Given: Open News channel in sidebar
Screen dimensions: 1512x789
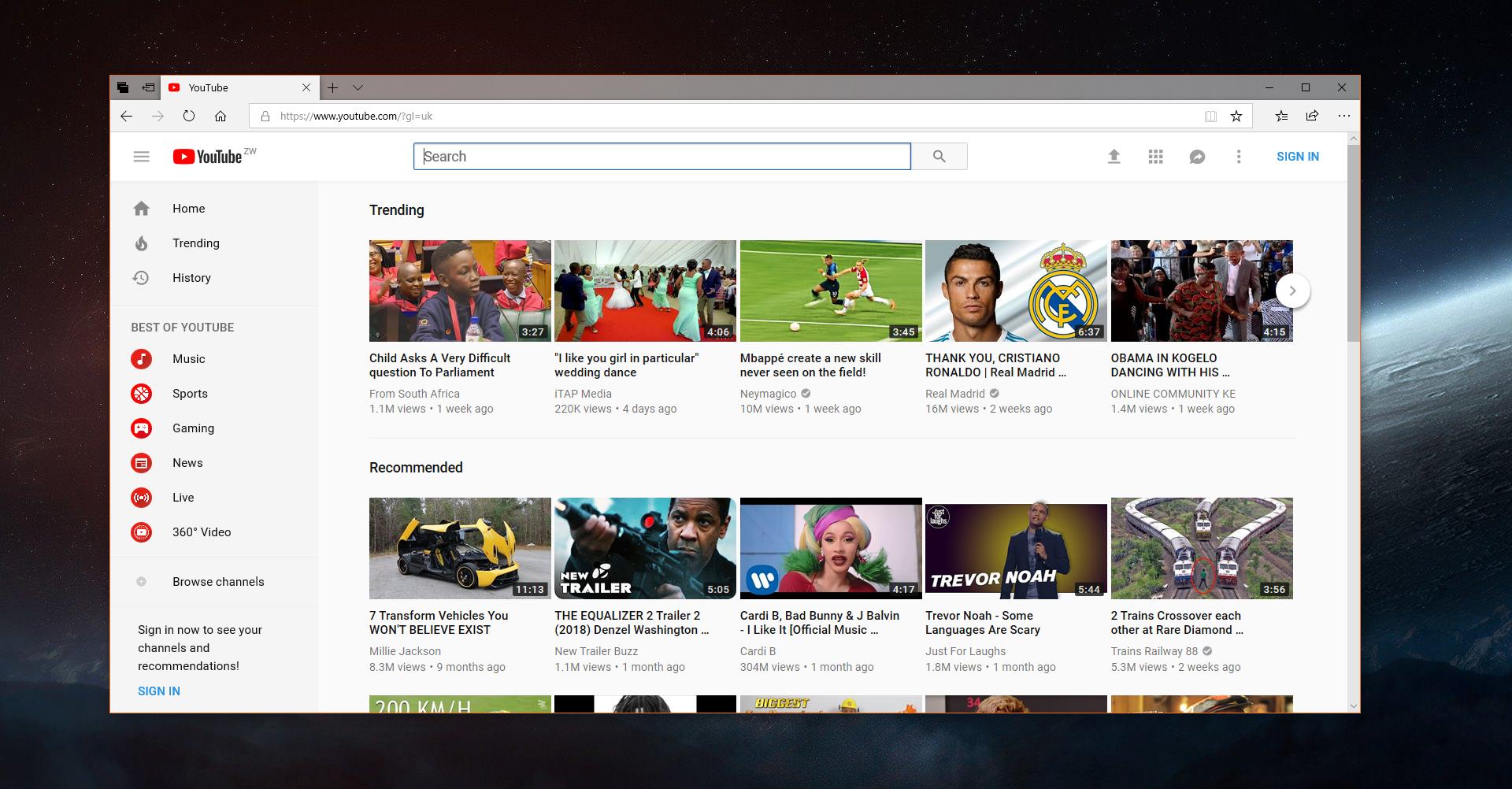Looking at the screenshot, I should point(214,463).
